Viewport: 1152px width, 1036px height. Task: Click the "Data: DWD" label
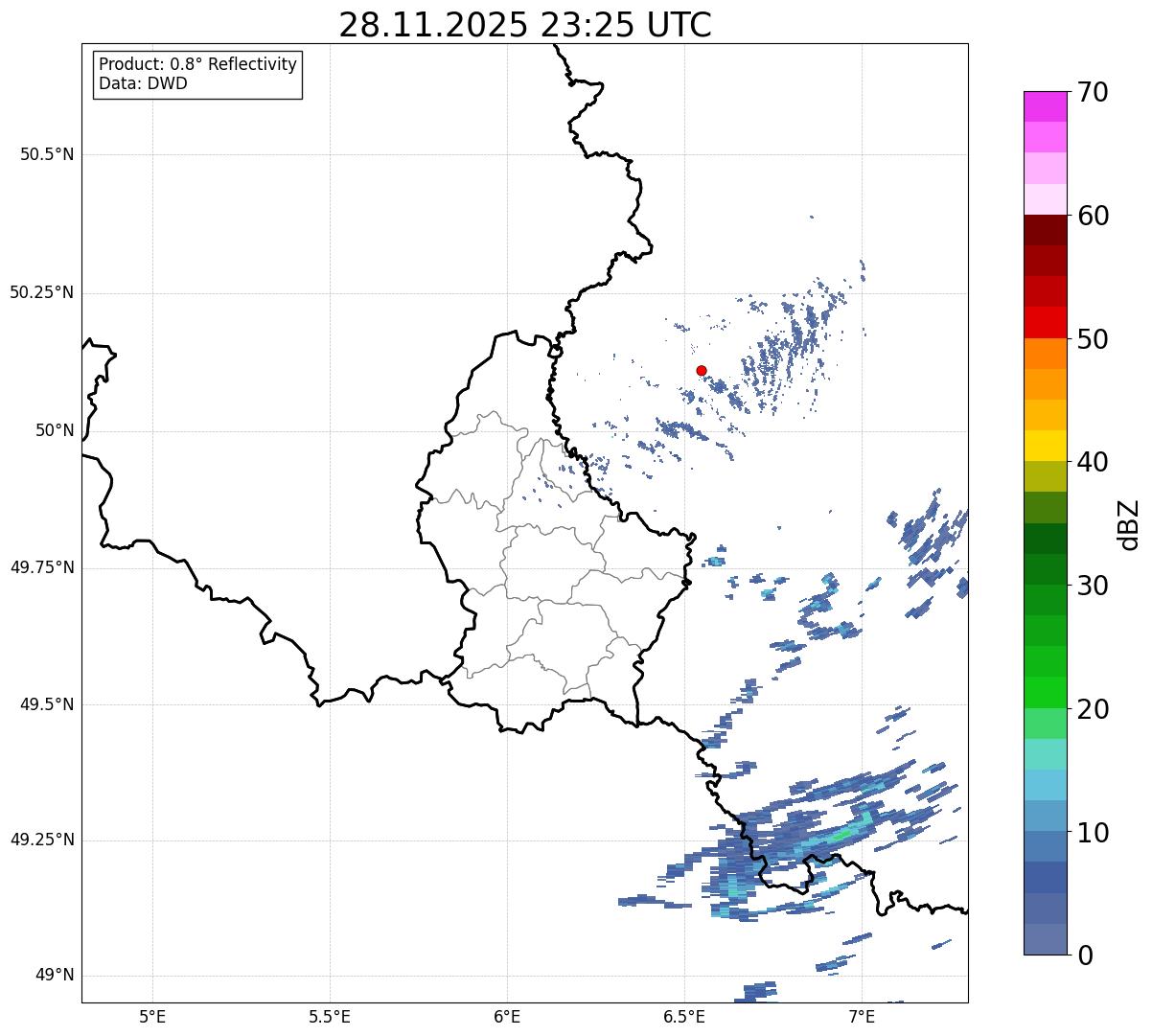(x=144, y=83)
